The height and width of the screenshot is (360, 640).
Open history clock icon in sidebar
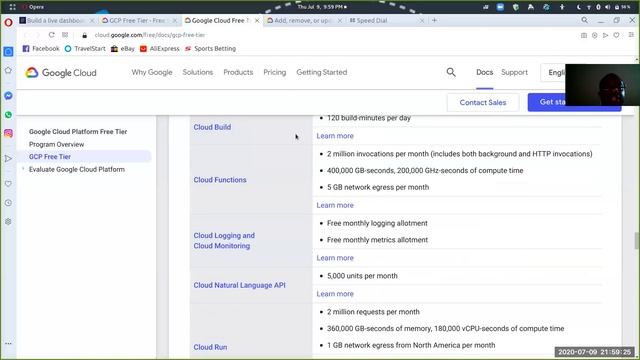click(8, 203)
